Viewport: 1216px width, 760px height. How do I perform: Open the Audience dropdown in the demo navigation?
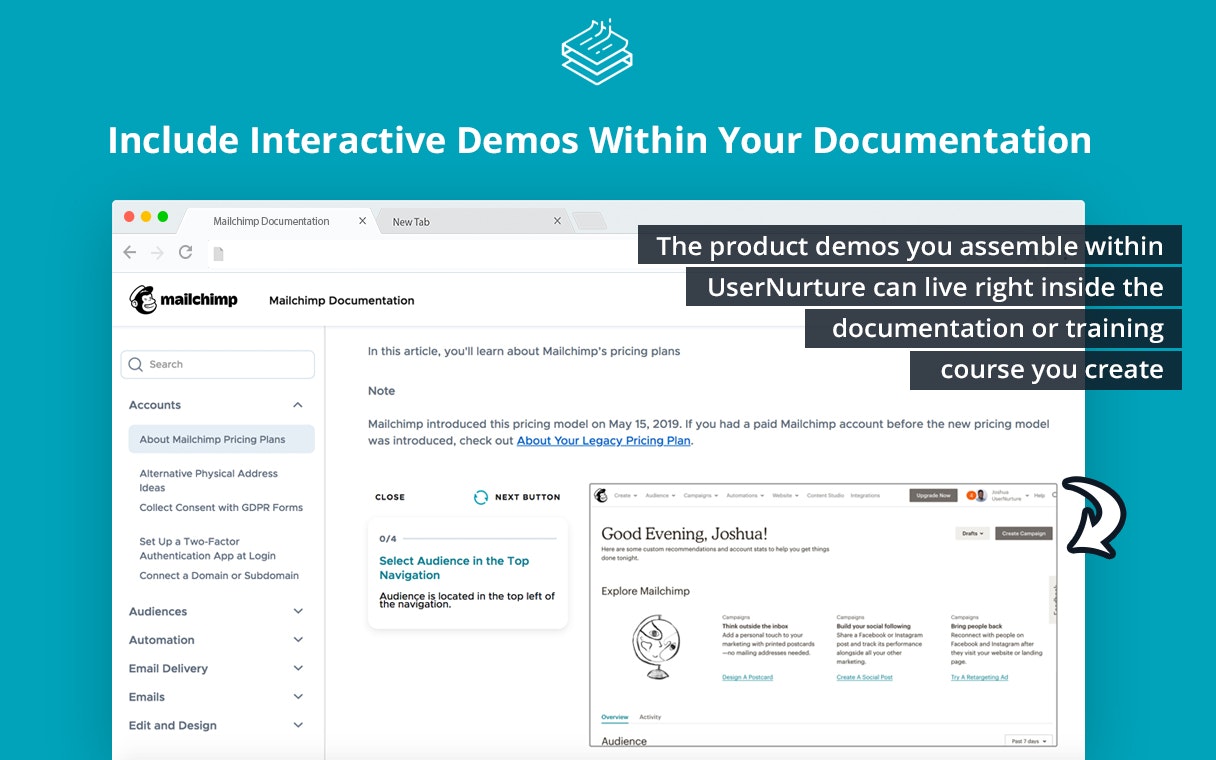[x=660, y=495]
